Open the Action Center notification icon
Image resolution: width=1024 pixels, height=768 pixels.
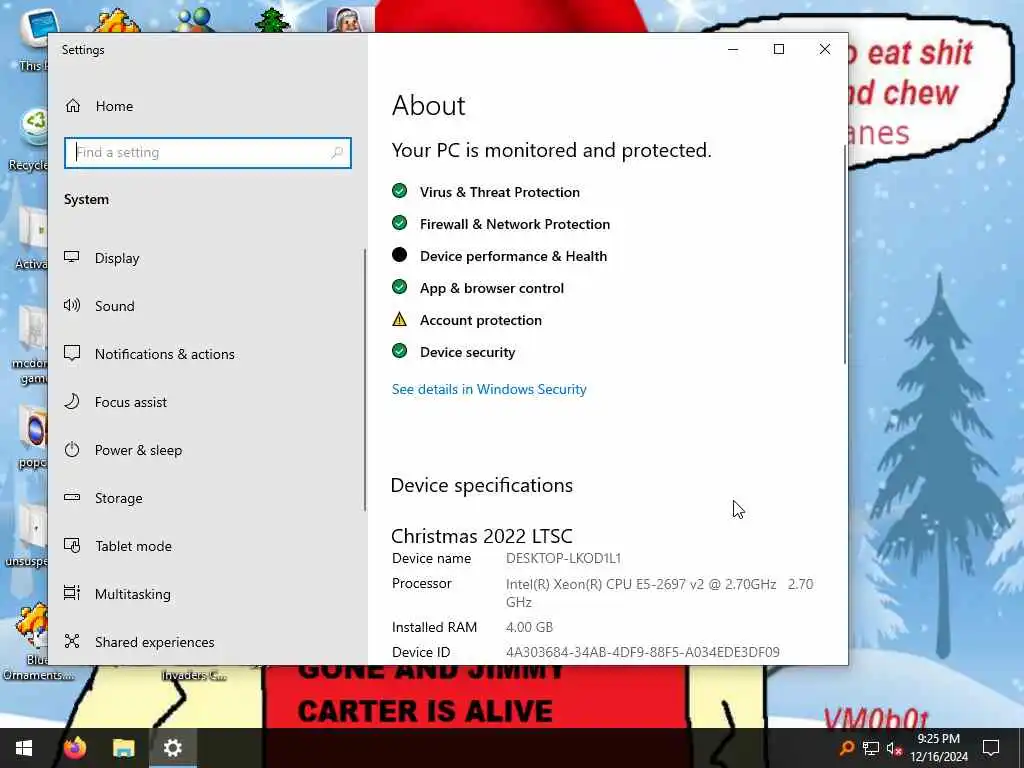coord(991,748)
